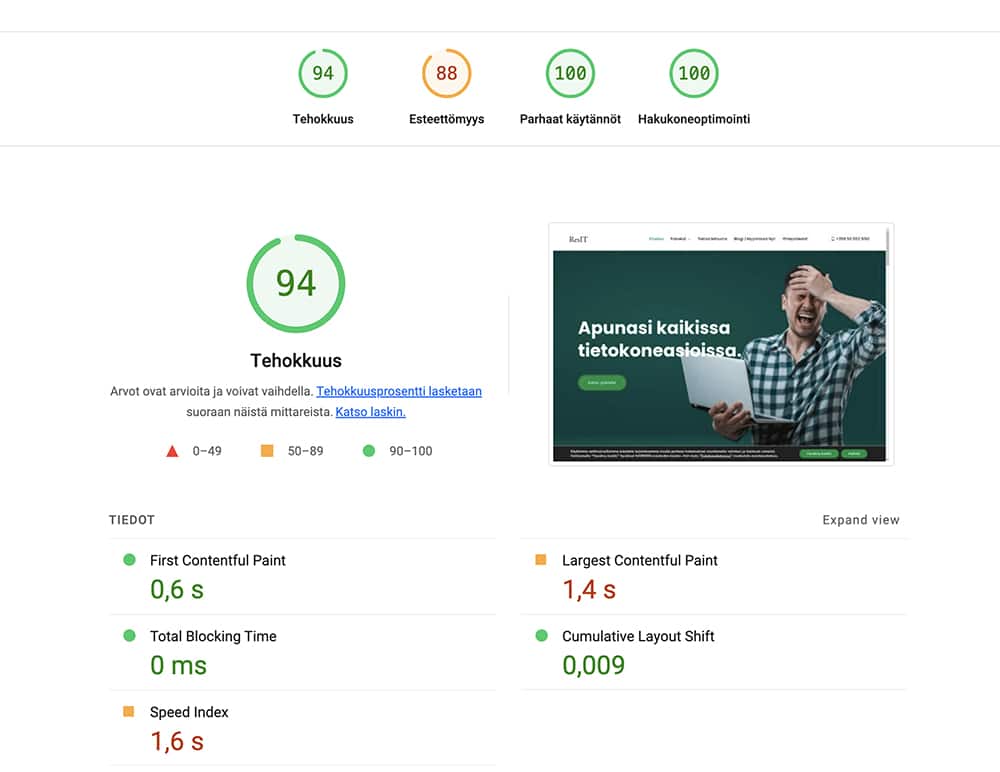The width and height of the screenshot is (1000, 772).
Task: Expand the Largest Contentful Paint metric
Action: (x=639, y=561)
